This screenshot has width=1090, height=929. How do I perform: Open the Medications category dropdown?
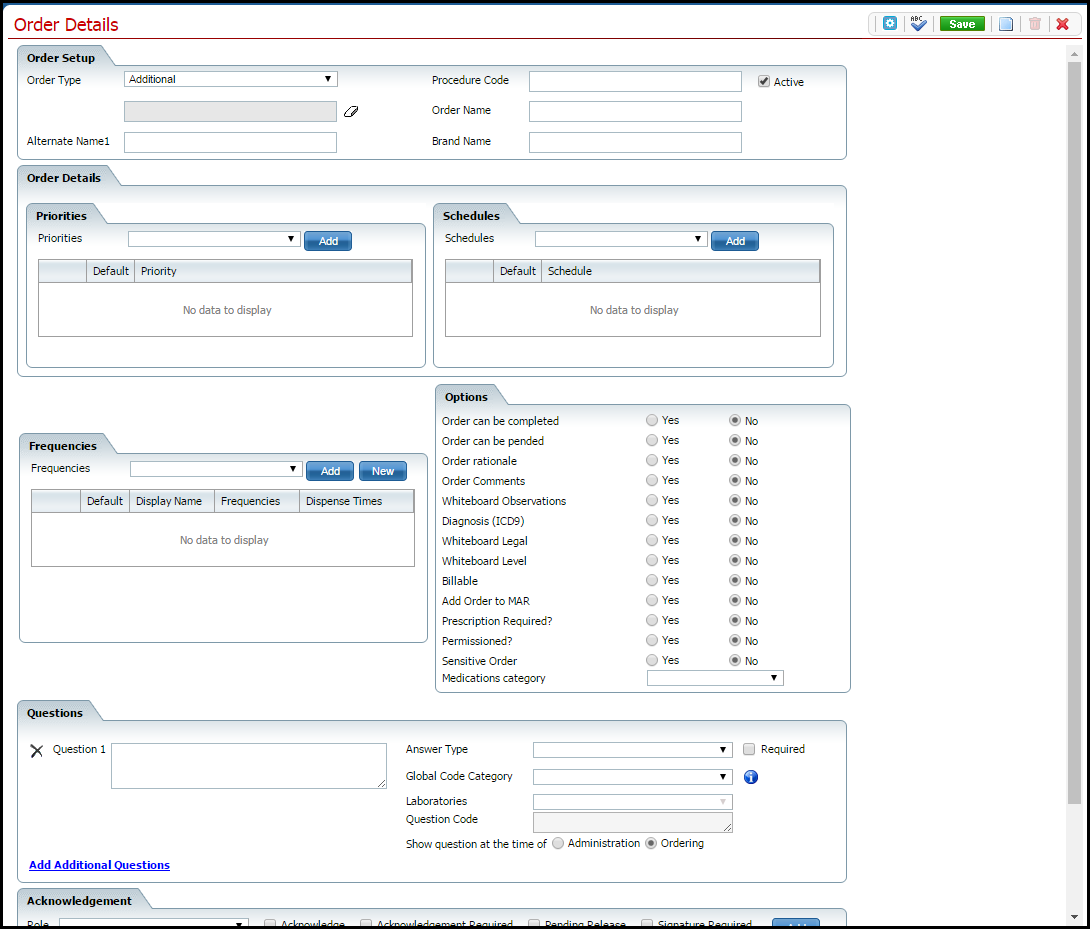tap(774, 678)
